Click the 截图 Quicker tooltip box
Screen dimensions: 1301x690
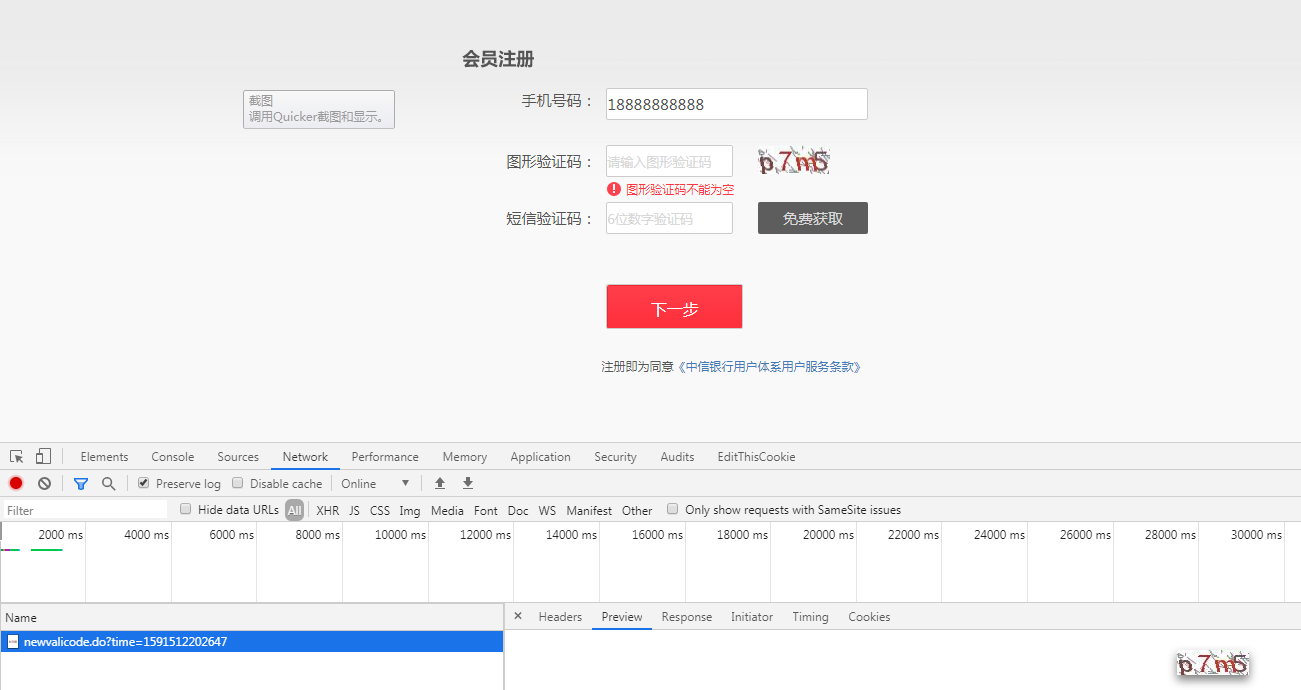click(x=319, y=109)
